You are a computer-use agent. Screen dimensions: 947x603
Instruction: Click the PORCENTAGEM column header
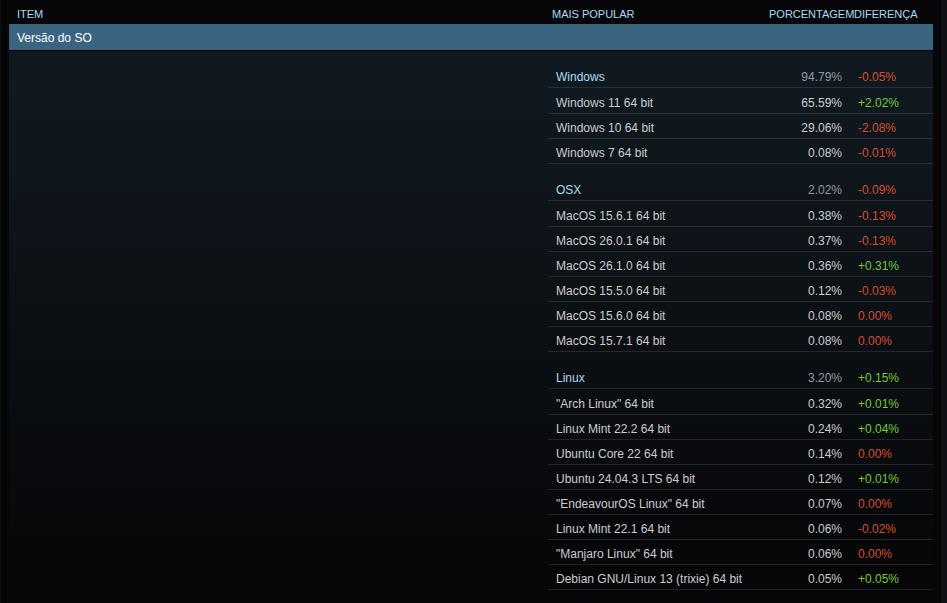point(809,14)
